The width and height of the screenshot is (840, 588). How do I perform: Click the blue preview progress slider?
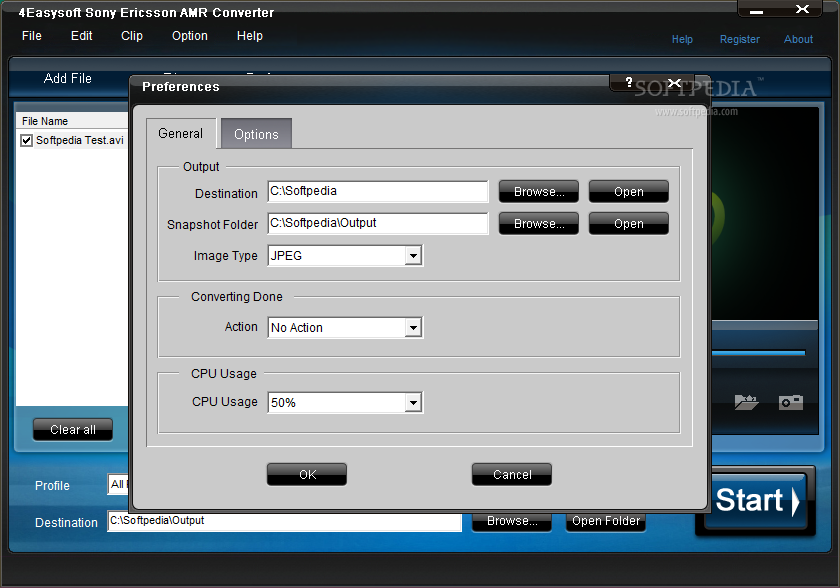pyautogui.click(x=759, y=353)
